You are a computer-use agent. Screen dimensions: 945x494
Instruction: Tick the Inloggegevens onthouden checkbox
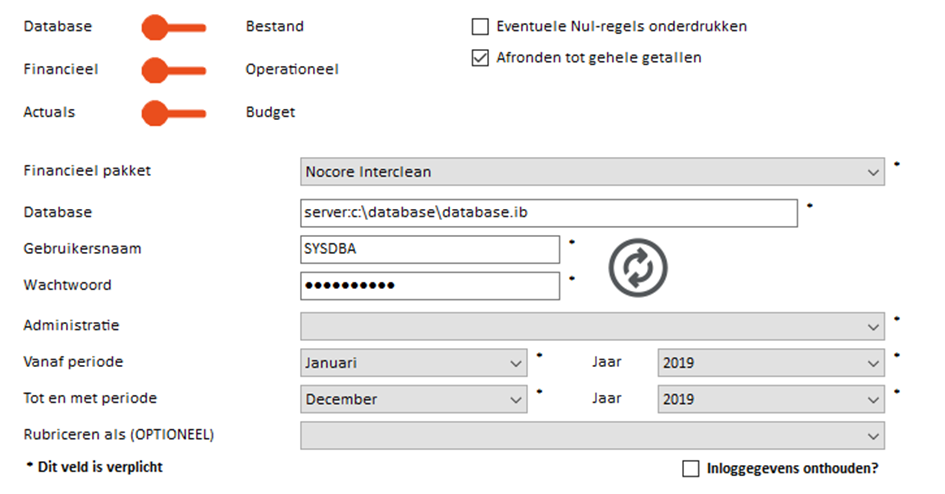pyautogui.click(x=691, y=468)
